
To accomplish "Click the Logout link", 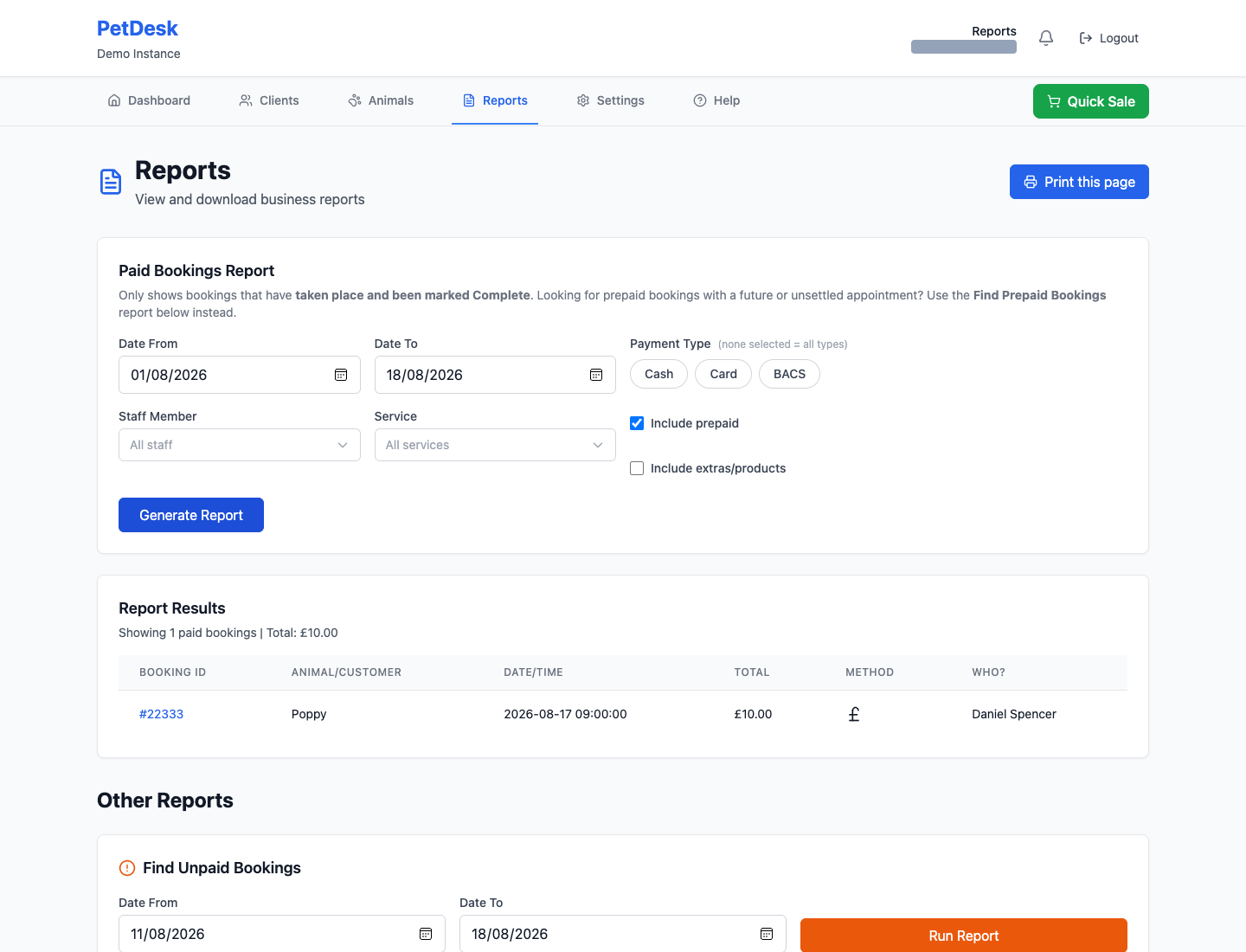I will pyautogui.click(x=1109, y=38).
